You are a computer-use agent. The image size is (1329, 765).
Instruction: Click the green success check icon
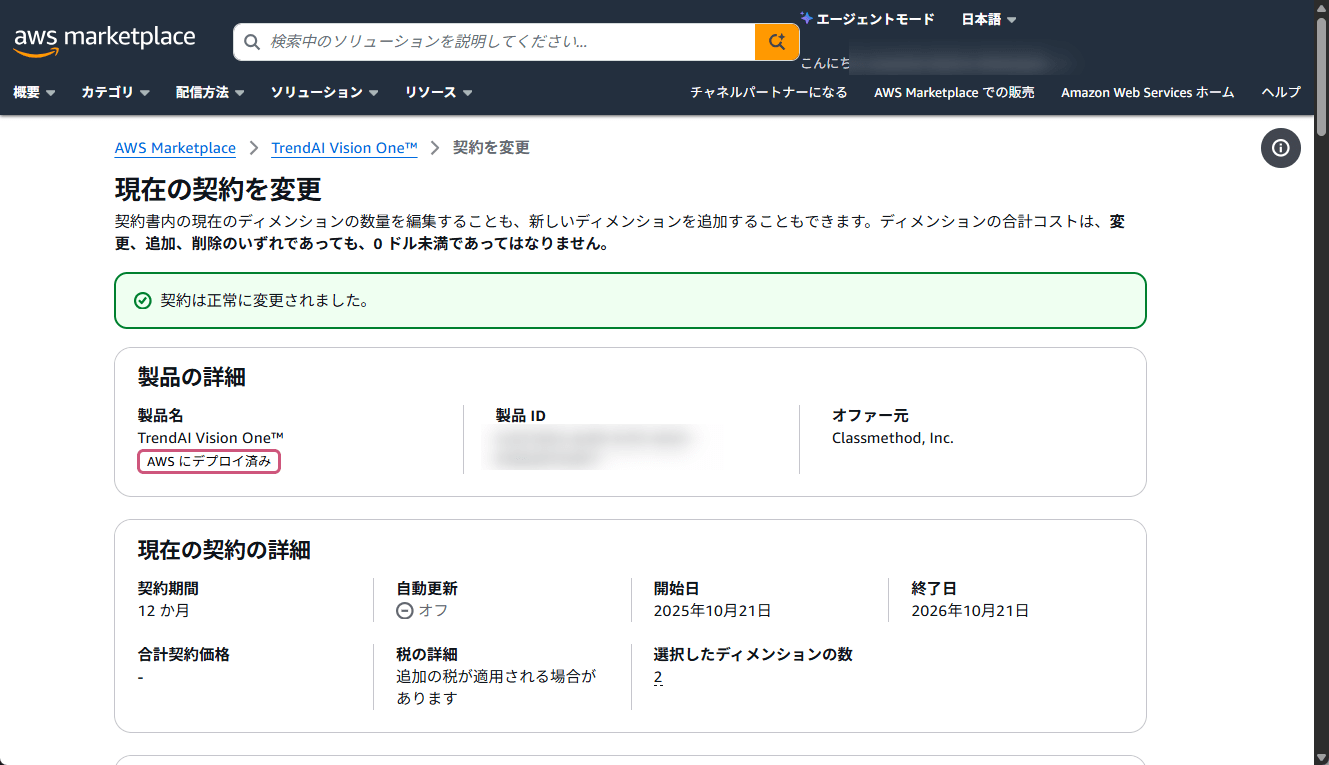(x=143, y=300)
